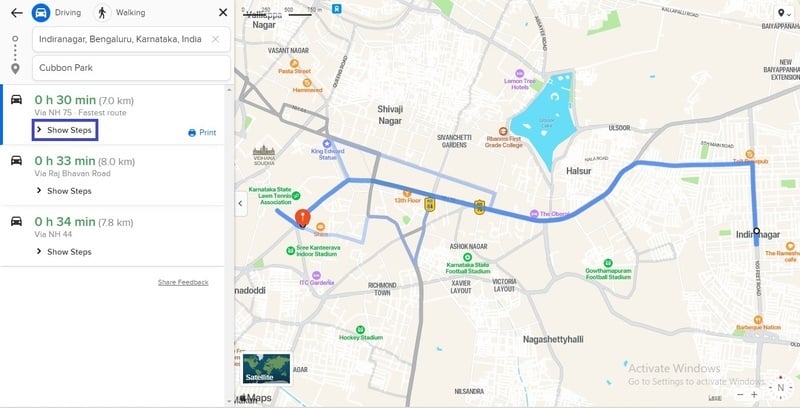This screenshot has height=408, width=800.
Task: Select Gowthamapuram Football Stadium marker
Action: click(608, 263)
